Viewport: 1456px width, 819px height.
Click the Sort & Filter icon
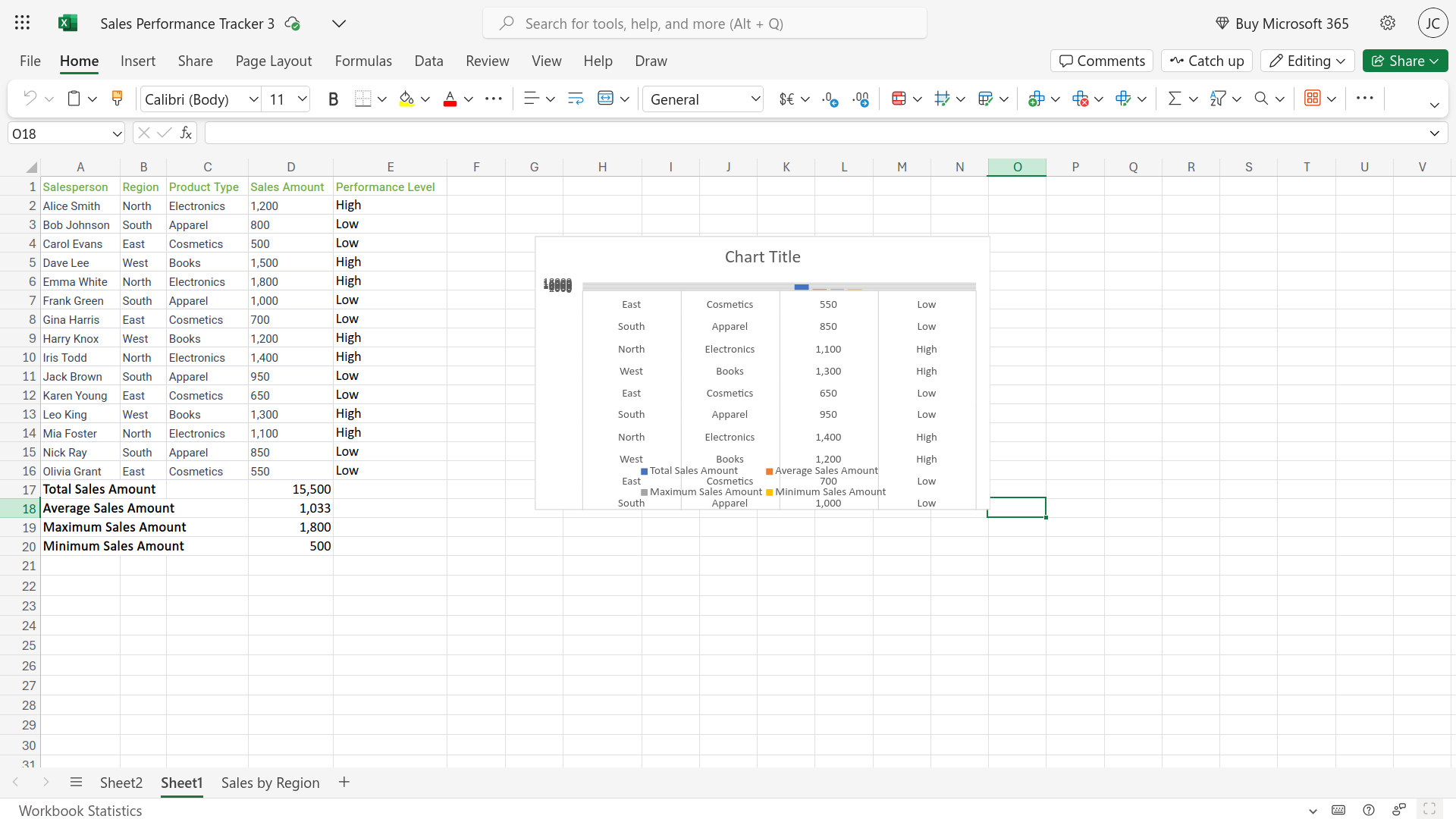pyautogui.click(x=1218, y=99)
